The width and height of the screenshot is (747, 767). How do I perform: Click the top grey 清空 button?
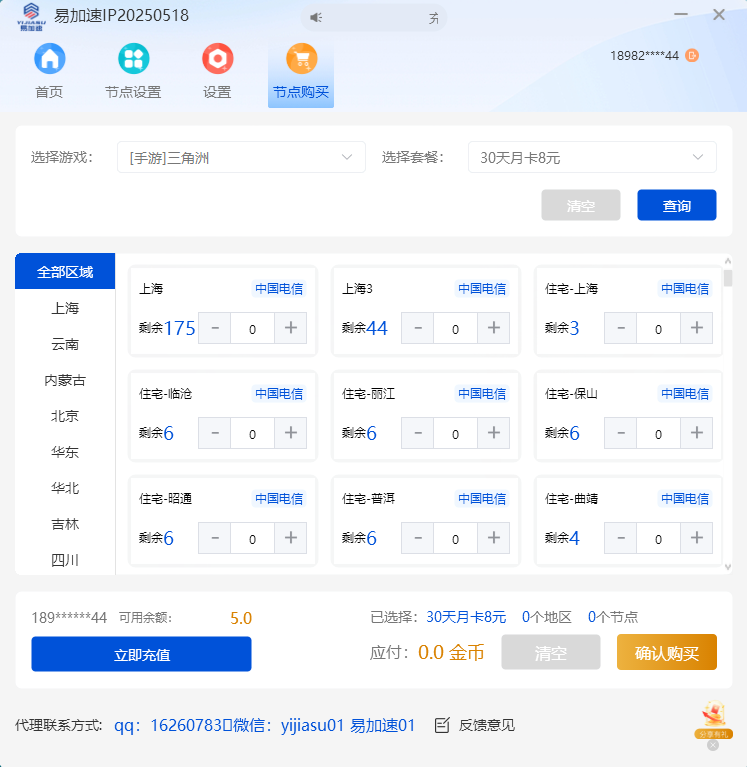point(581,205)
